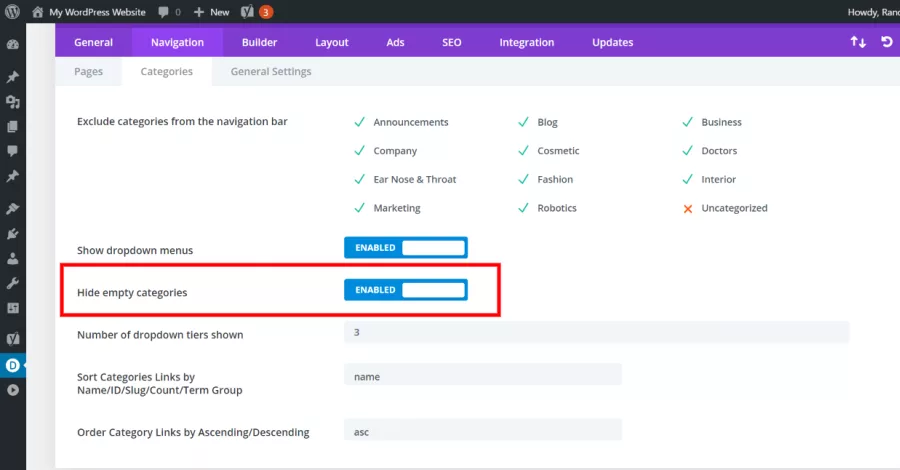Viewport: 900px width, 470px height.
Task: Open comments bubble in admin bar
Action: coord(164,12)
